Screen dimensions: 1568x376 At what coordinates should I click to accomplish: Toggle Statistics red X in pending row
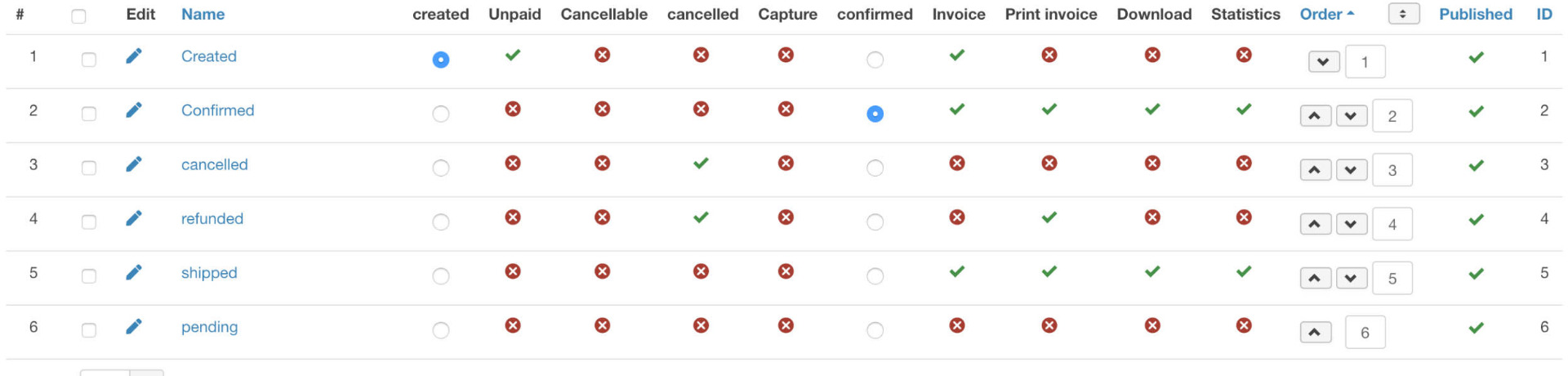(x=1244, y=325)
